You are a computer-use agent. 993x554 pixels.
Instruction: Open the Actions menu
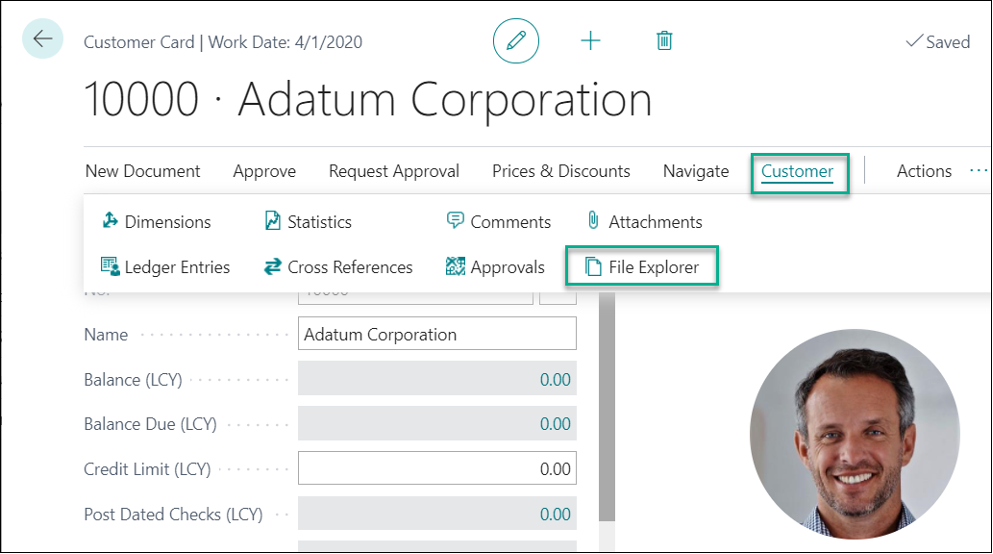924,171
